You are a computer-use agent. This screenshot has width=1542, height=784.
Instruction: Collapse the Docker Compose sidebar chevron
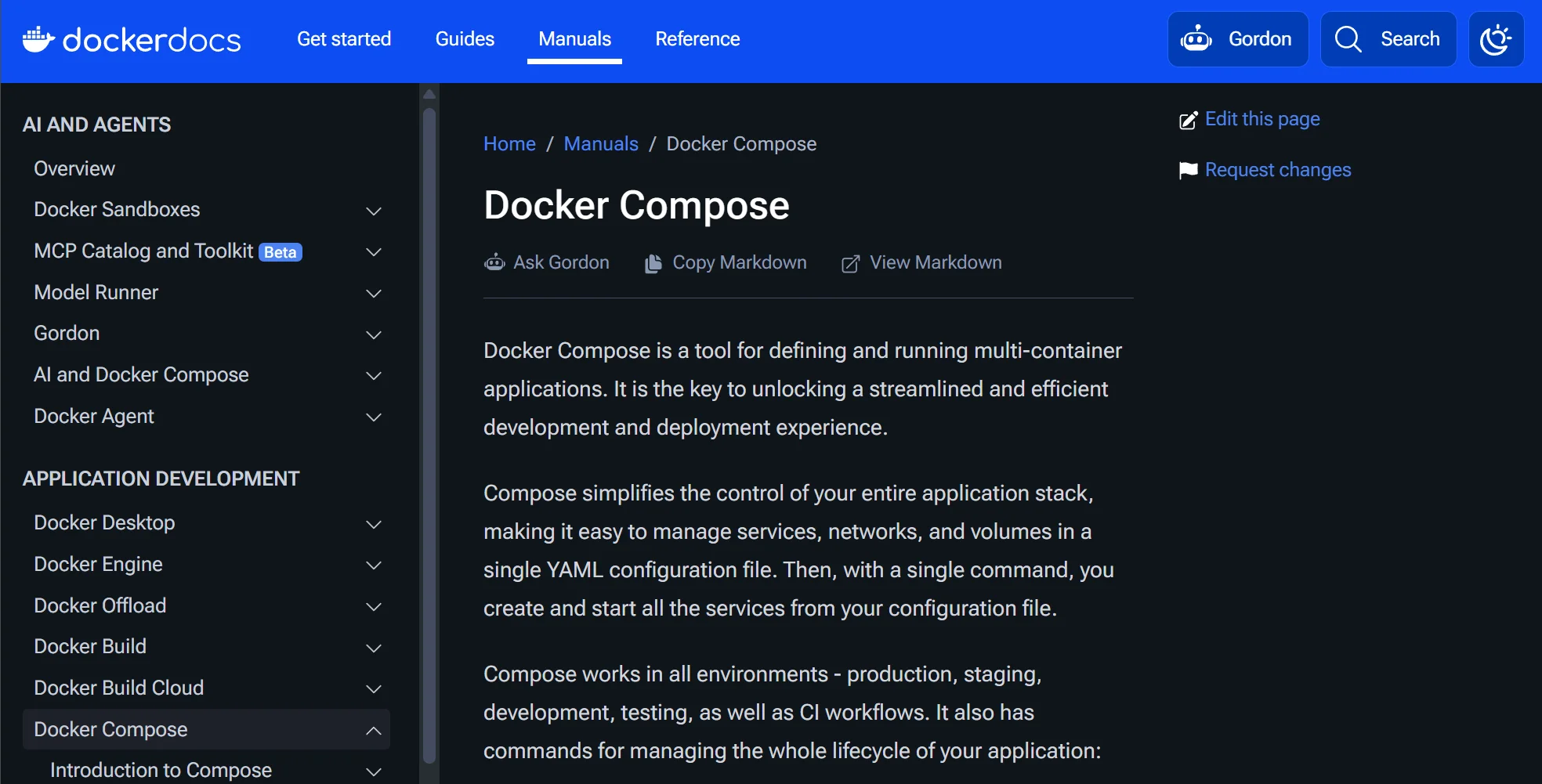point(374,731)
